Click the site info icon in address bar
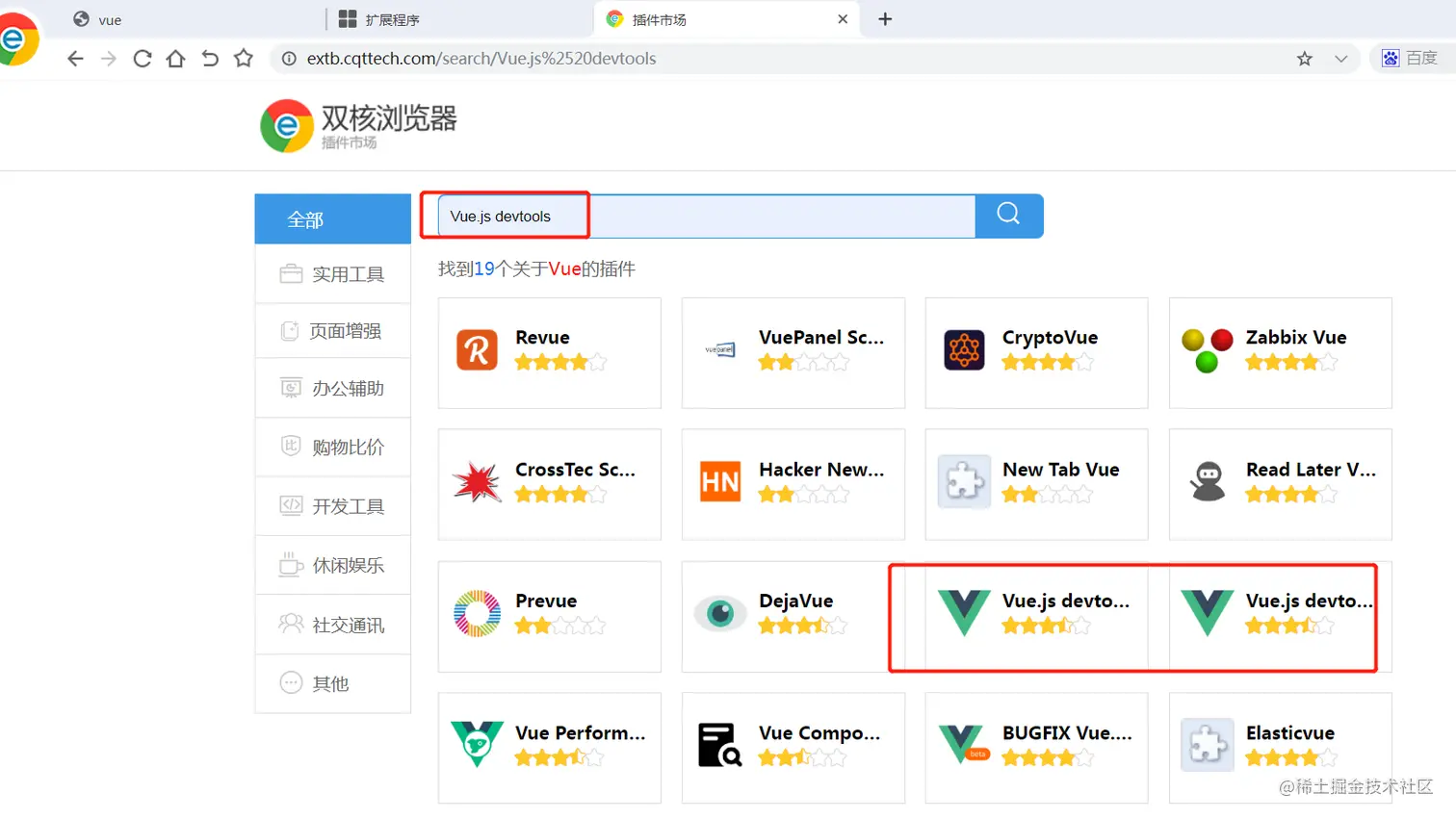Viewport: 1456px width, 819px height. point(288,59)
